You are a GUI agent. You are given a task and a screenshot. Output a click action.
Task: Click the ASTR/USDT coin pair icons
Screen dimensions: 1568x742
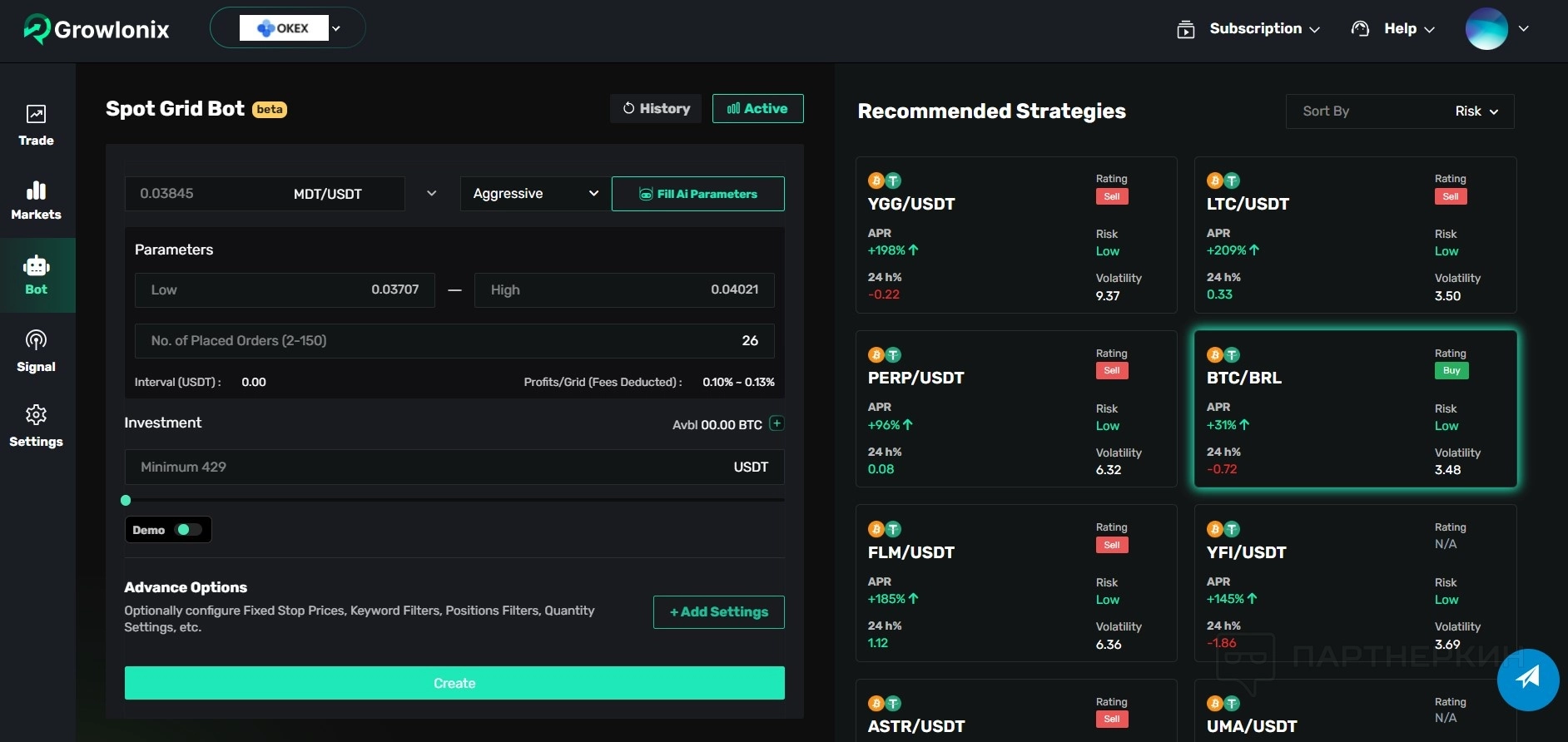coord(885,704)
